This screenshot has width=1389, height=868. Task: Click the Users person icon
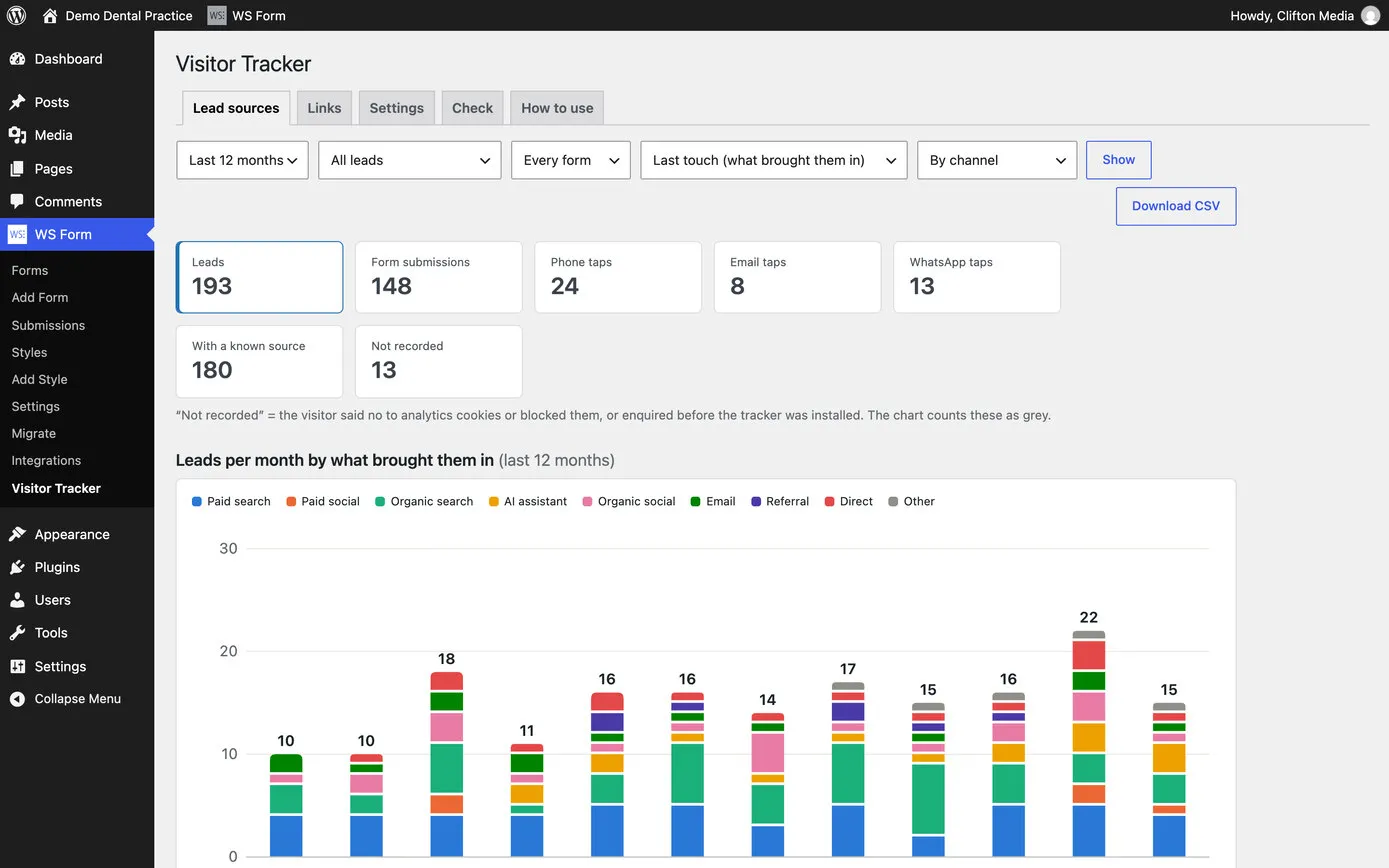[x=17, y=600]
